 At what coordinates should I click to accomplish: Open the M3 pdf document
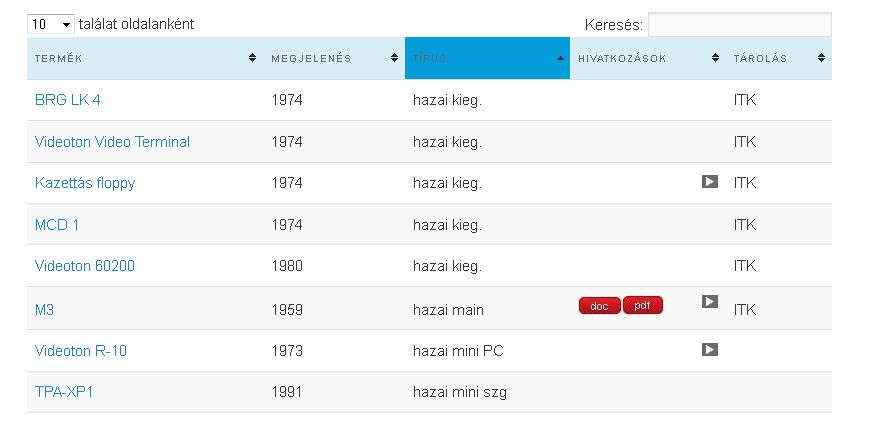(x=642, y=306)
